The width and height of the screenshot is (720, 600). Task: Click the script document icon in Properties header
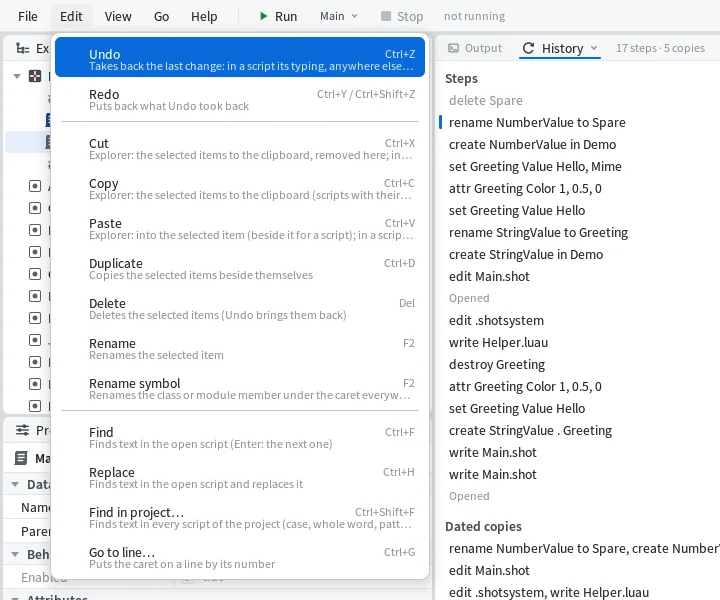tap(21, 458)
